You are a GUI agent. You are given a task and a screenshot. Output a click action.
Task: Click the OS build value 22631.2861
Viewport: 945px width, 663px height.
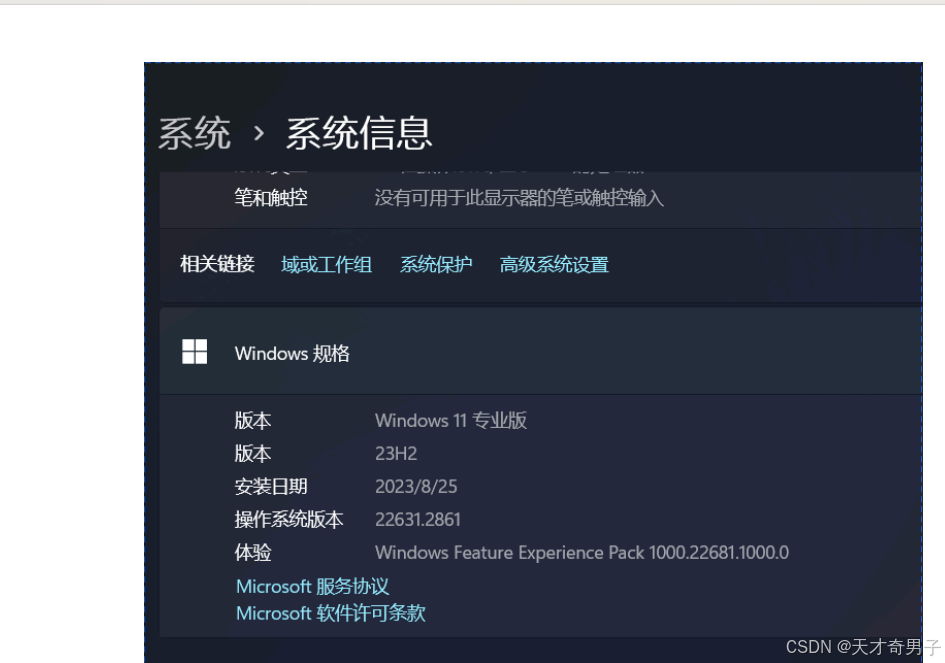pyautogui.click(x=418, y=520)
